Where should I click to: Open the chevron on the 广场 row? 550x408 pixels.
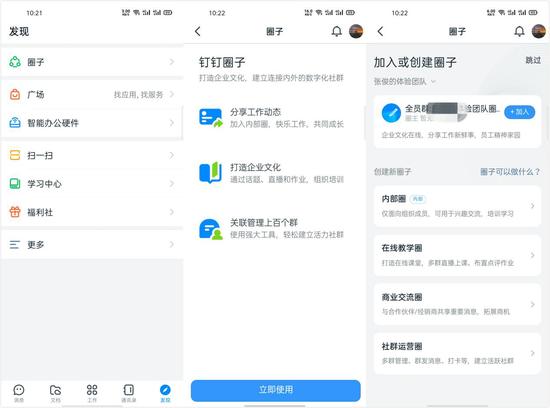tap(172, 94)
